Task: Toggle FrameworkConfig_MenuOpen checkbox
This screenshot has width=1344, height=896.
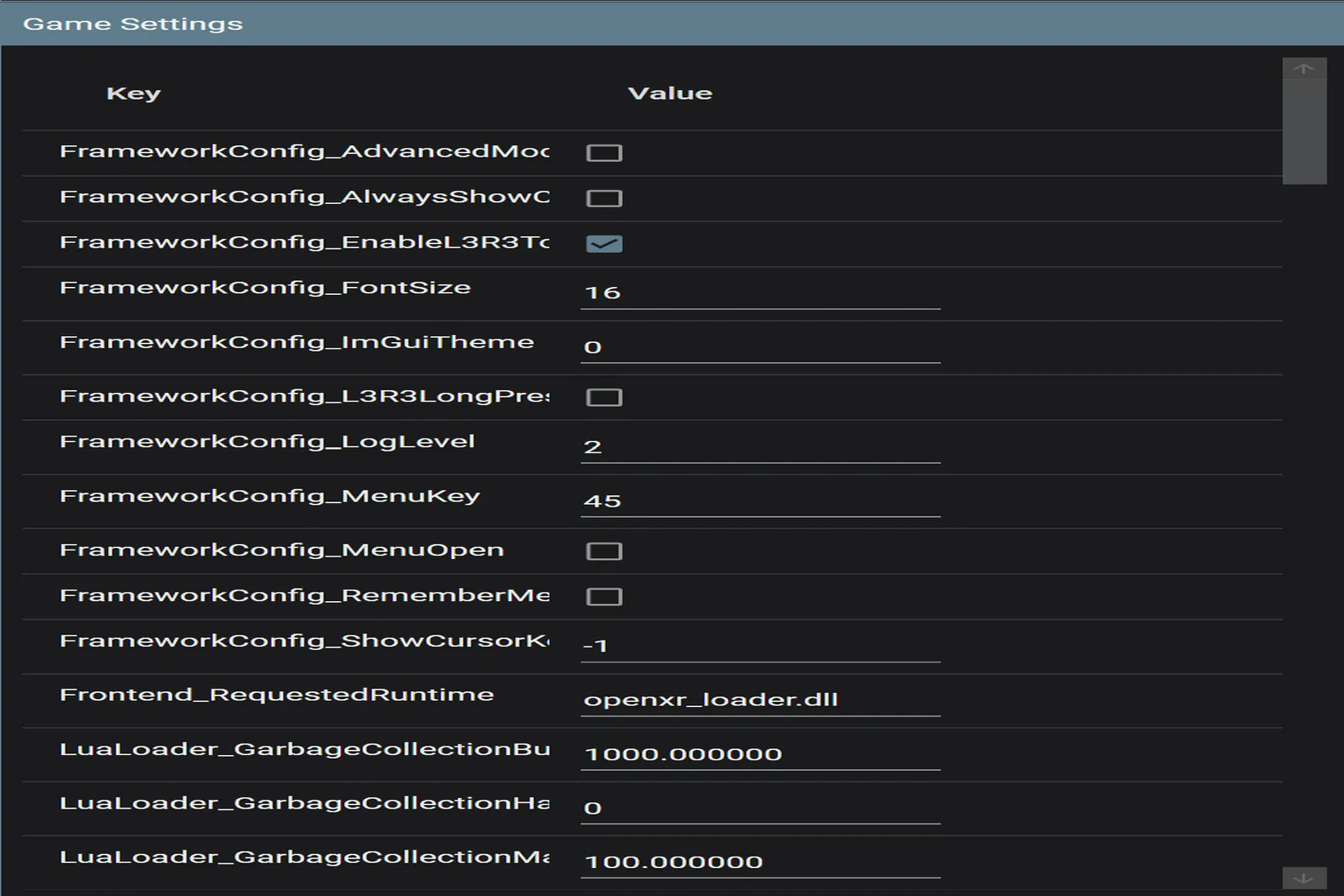Action: (604, 552)
